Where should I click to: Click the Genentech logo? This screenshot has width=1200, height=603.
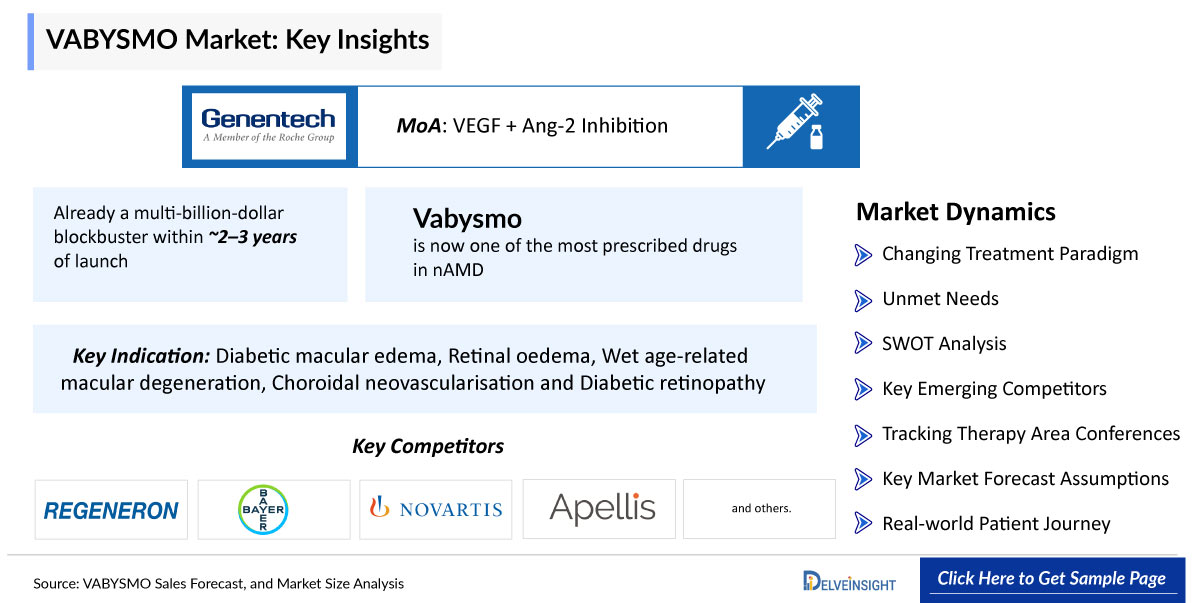(x=268, y=126)
